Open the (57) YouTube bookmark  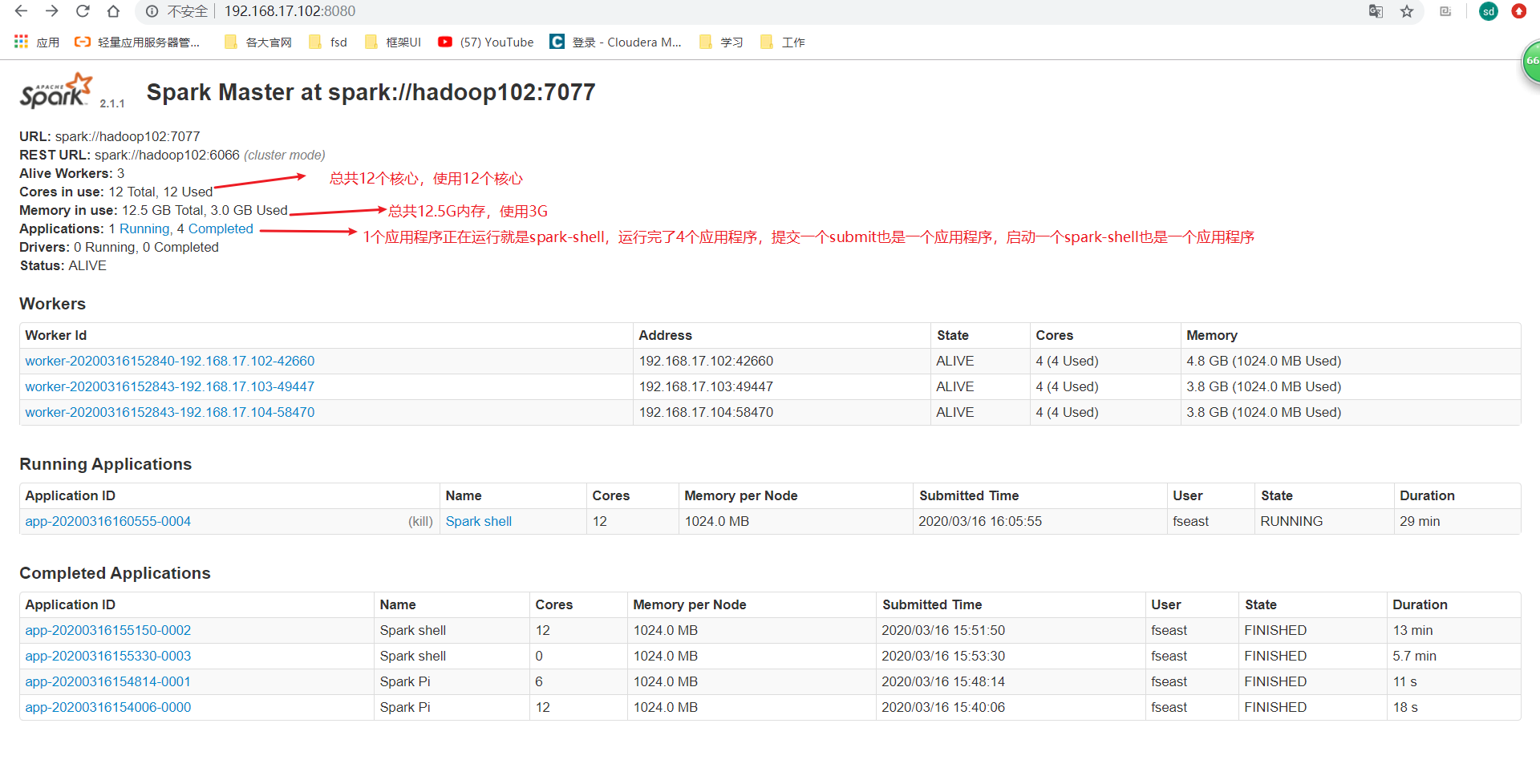[486, 42]
